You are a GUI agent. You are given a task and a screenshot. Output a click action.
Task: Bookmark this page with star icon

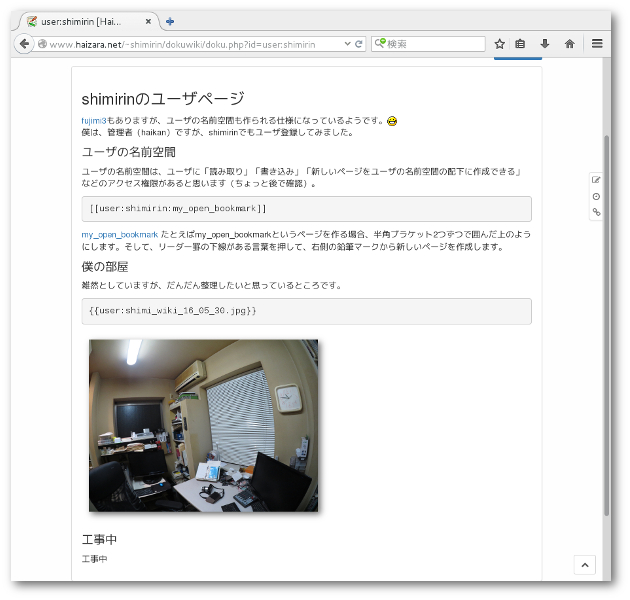click(x=499, y=44)
